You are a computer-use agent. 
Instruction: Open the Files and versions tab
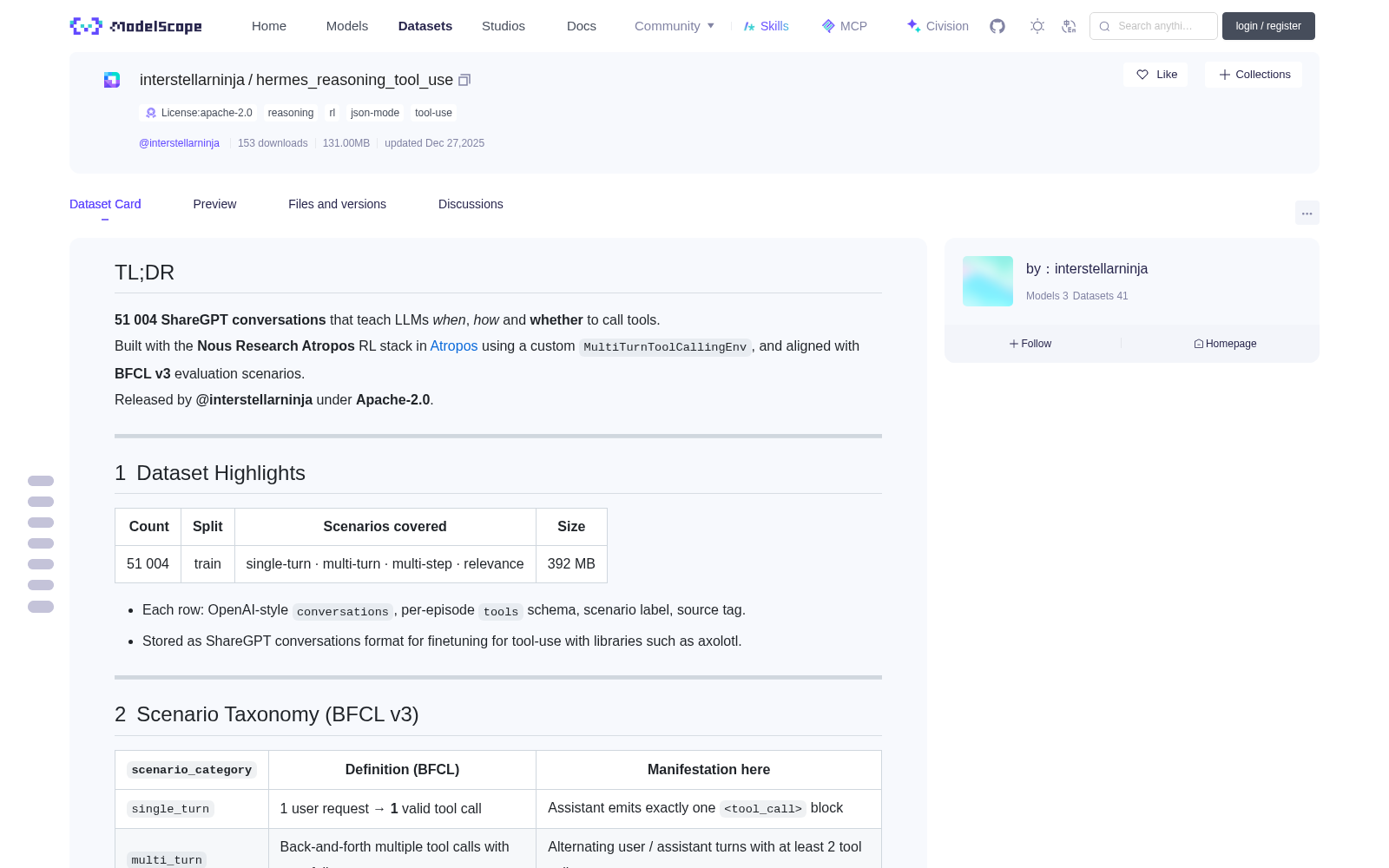click(337, 204)
